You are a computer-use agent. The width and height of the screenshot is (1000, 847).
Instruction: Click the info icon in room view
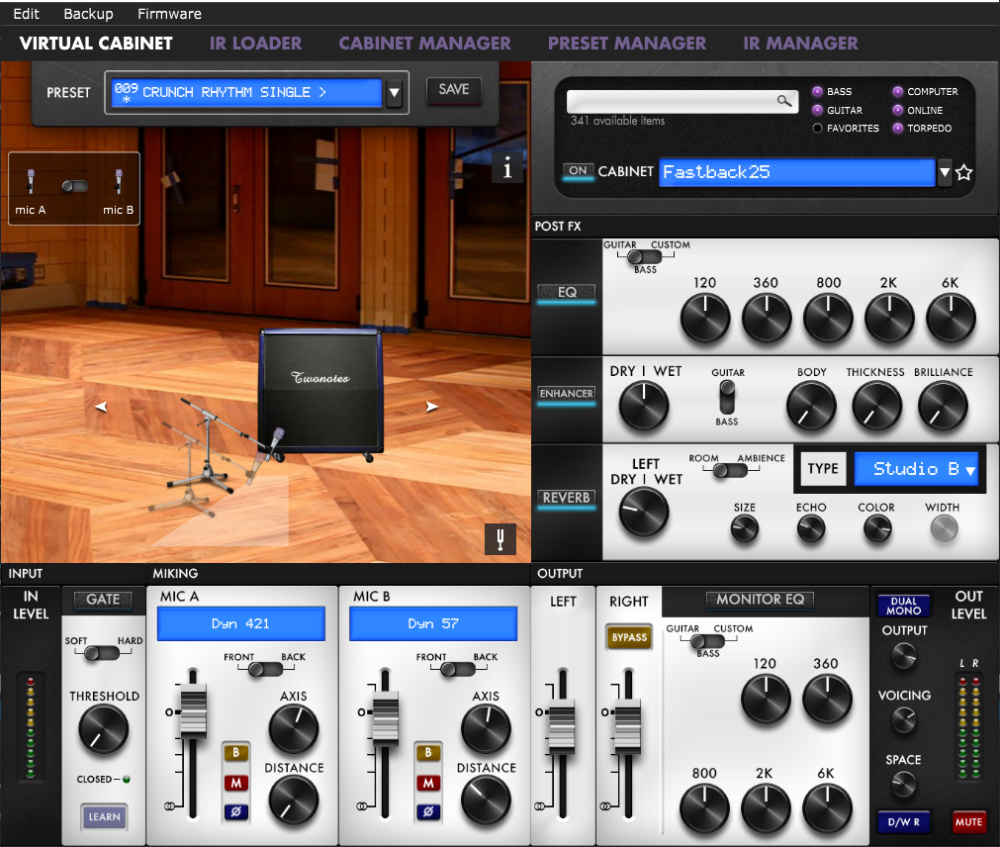pos(507,168)
